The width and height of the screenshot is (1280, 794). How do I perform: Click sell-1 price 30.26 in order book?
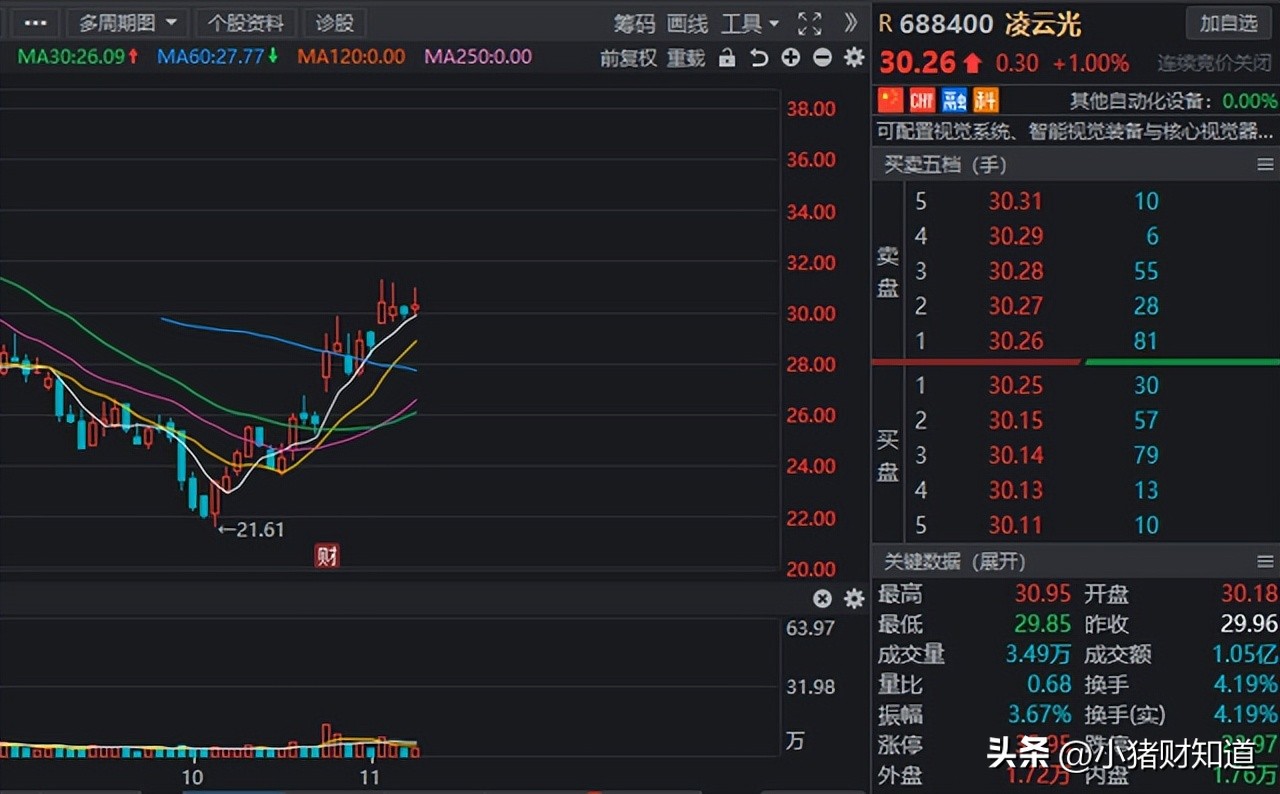(x=1016, y=341)
